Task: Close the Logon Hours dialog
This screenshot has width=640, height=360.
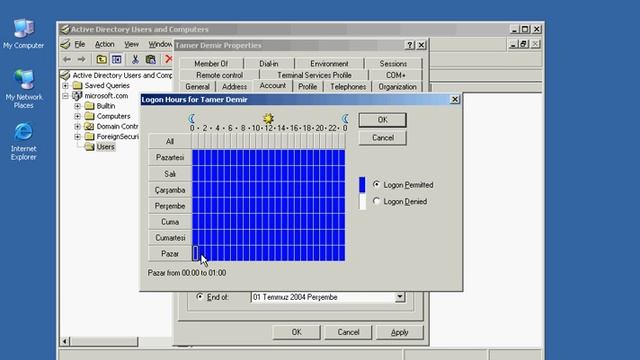Action: 455,99
